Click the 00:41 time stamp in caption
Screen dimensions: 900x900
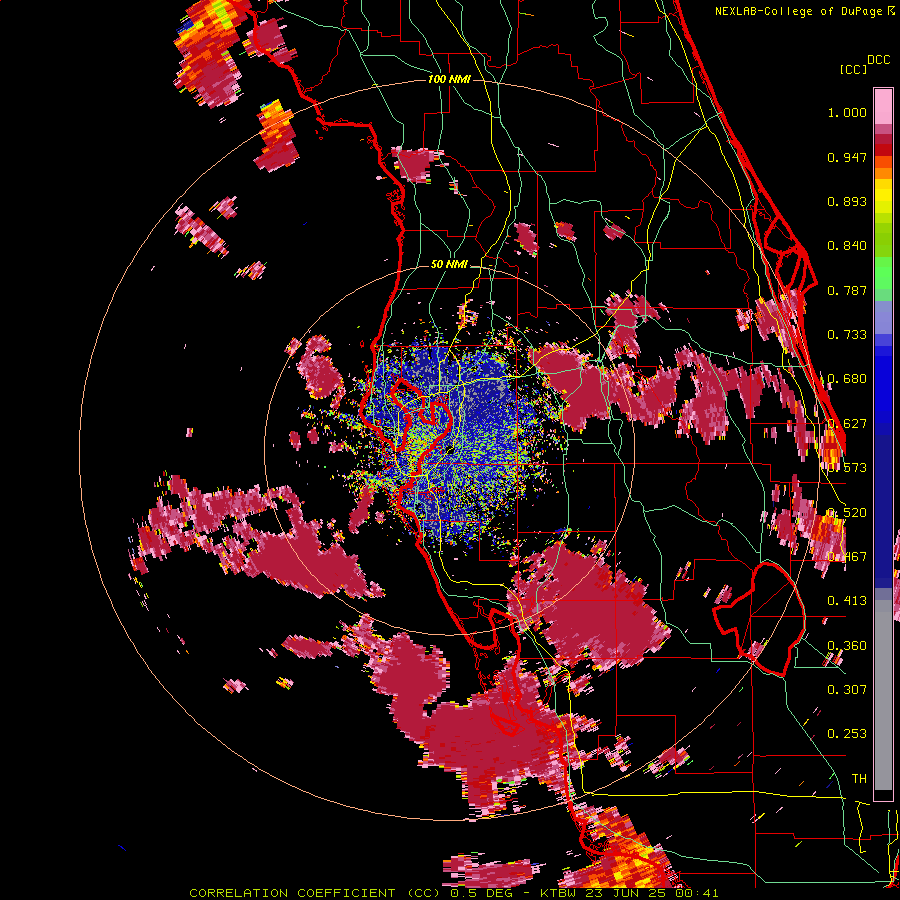(x=695, y=893)
